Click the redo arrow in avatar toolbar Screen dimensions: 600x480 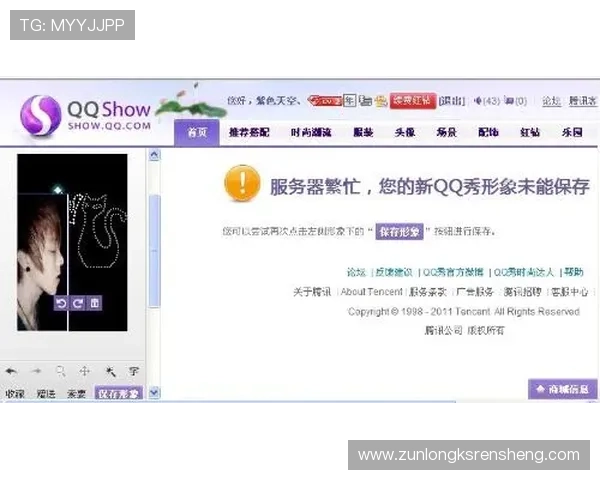click(x=37, y=371)
